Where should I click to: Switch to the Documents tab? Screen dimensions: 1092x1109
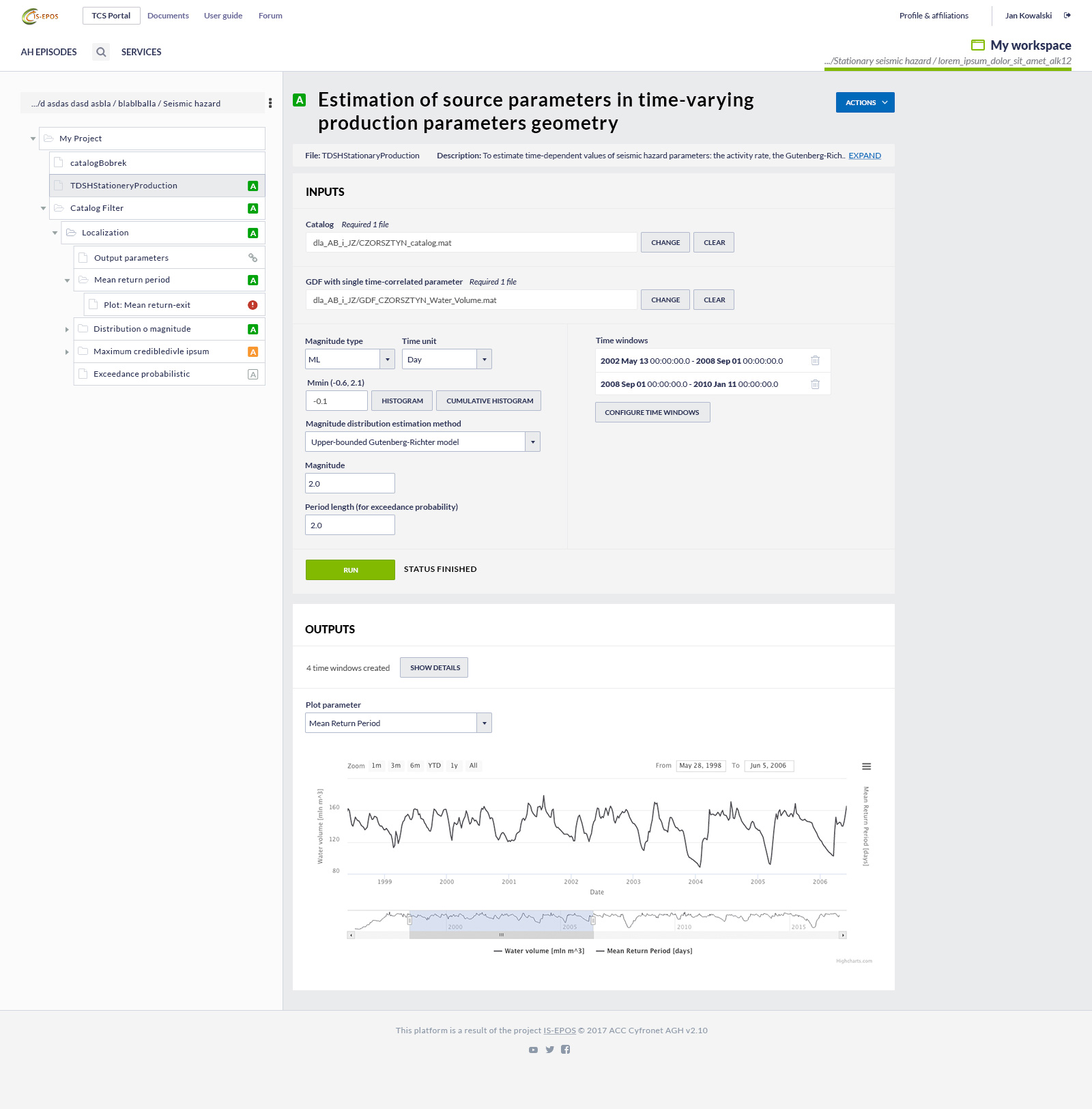(168, 16)
